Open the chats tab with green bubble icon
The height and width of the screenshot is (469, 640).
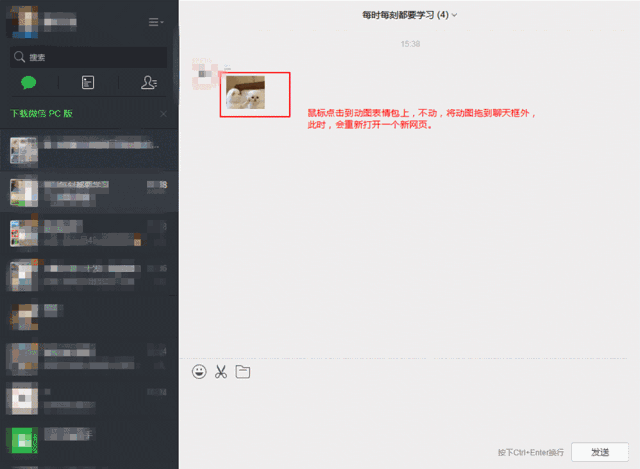(x=29, y=82)
